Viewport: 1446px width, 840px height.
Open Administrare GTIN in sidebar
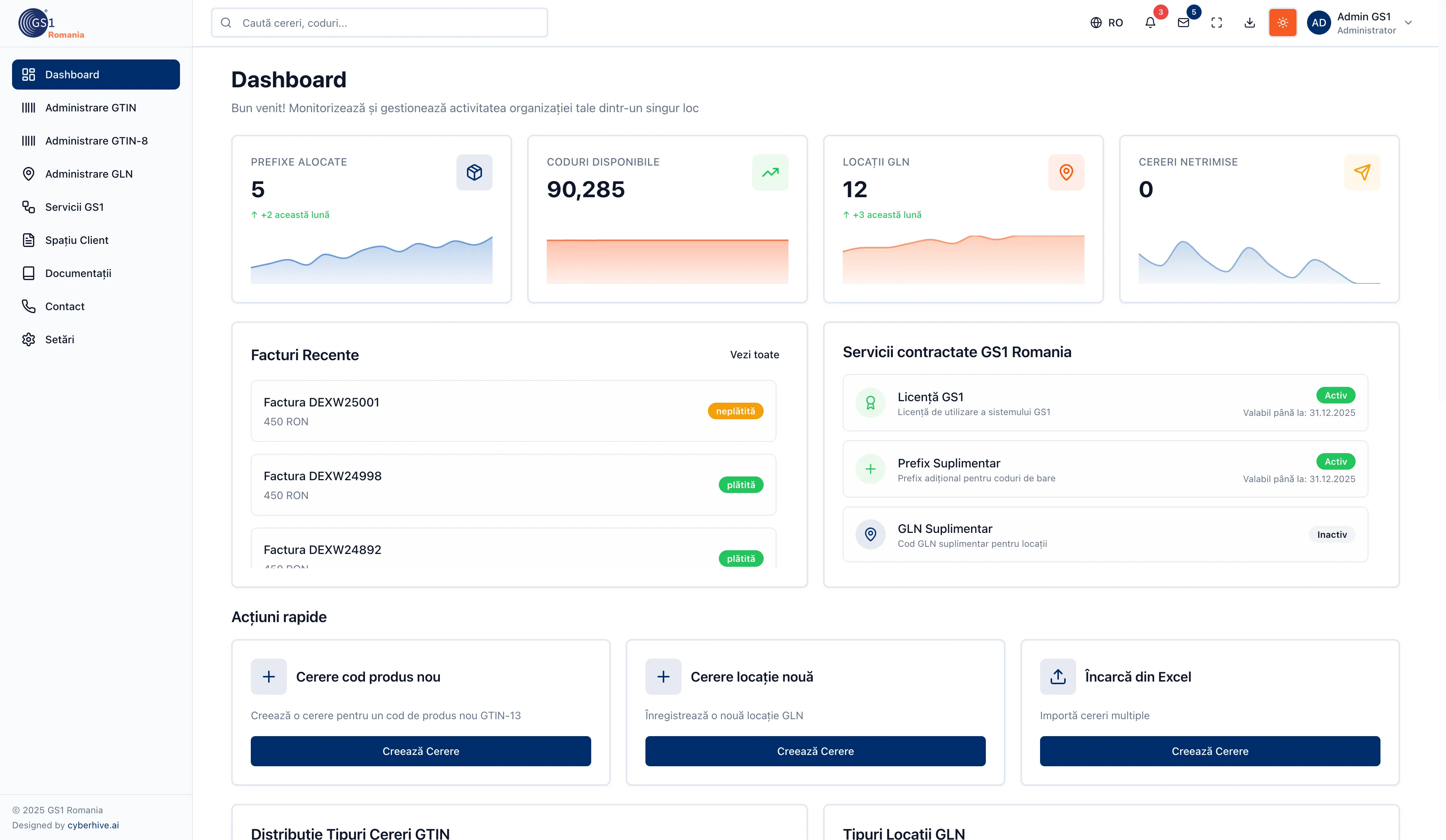(x=91, y=108)
